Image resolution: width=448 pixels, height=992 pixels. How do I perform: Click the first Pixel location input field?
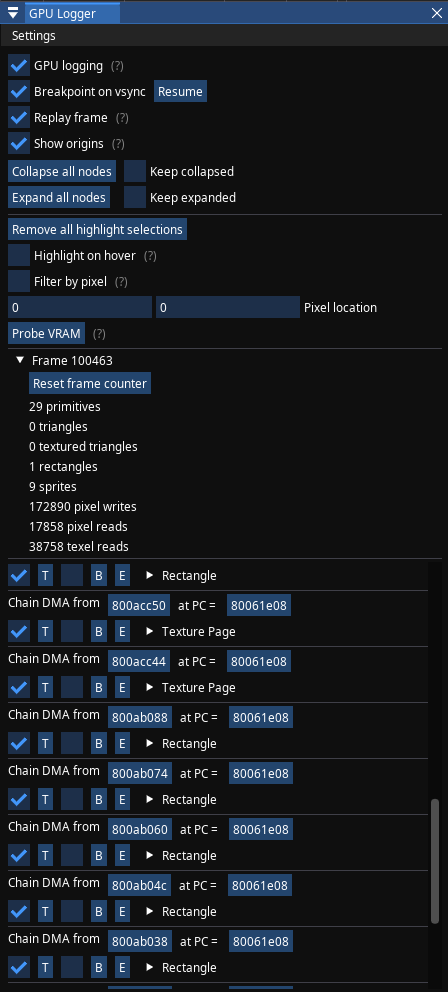pyautogui.click(x=80, y=307)
